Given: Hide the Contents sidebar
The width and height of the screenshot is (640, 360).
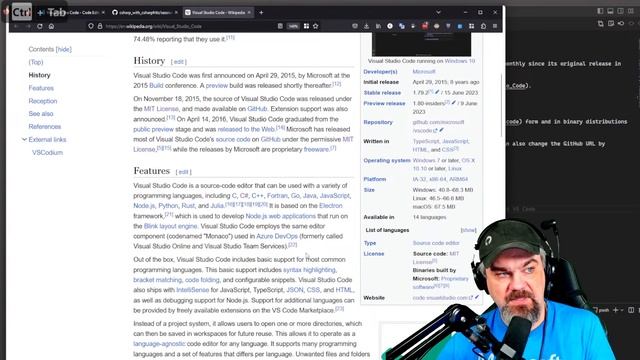Looking at the screenshot, I should tap(64, 49).
